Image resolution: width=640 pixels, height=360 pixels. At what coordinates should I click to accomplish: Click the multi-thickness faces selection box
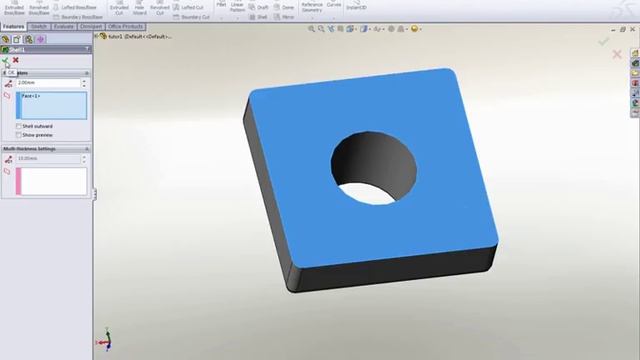click(51, 181)
